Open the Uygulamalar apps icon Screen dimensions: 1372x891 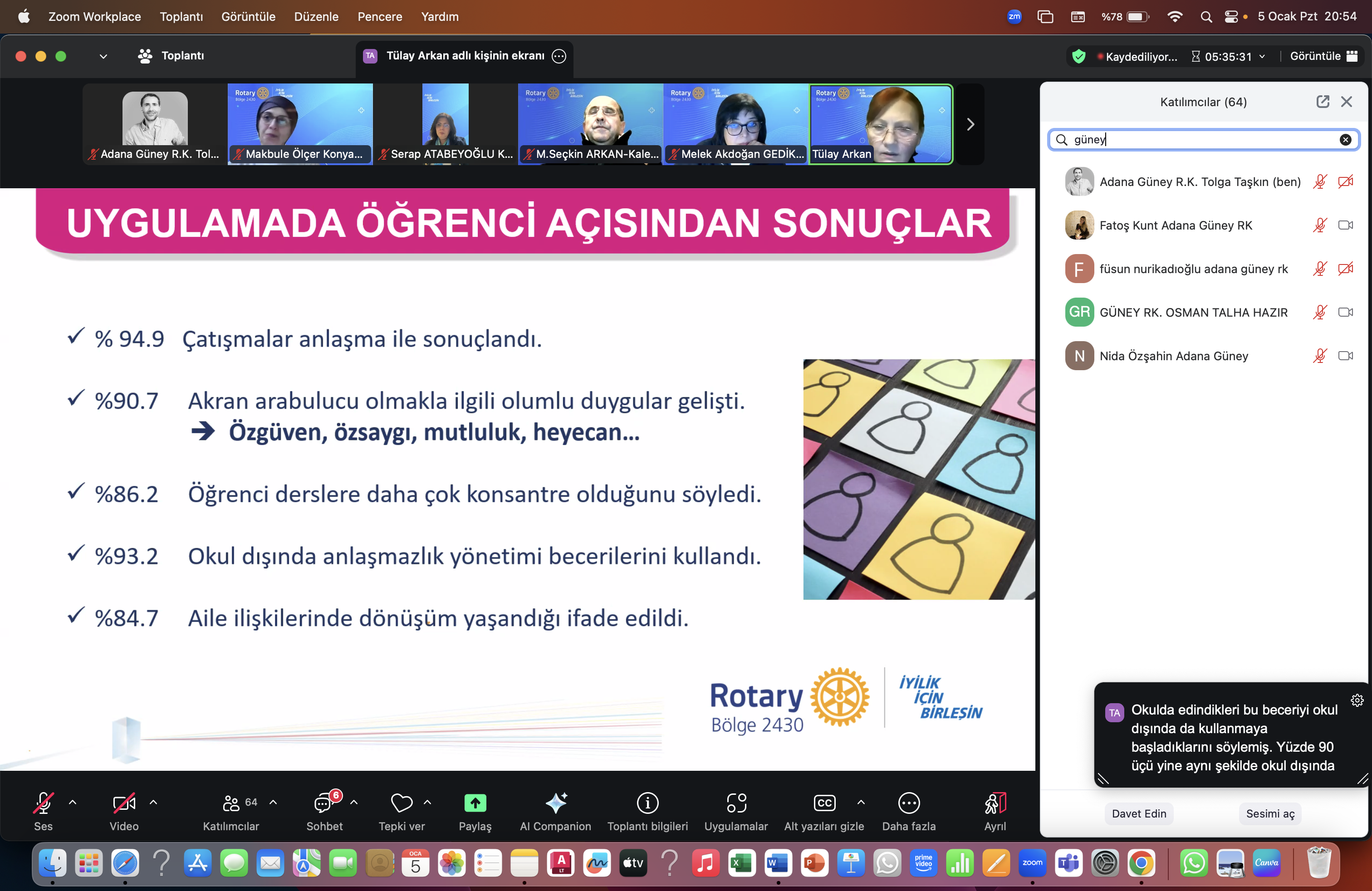(x=736, y=803)
